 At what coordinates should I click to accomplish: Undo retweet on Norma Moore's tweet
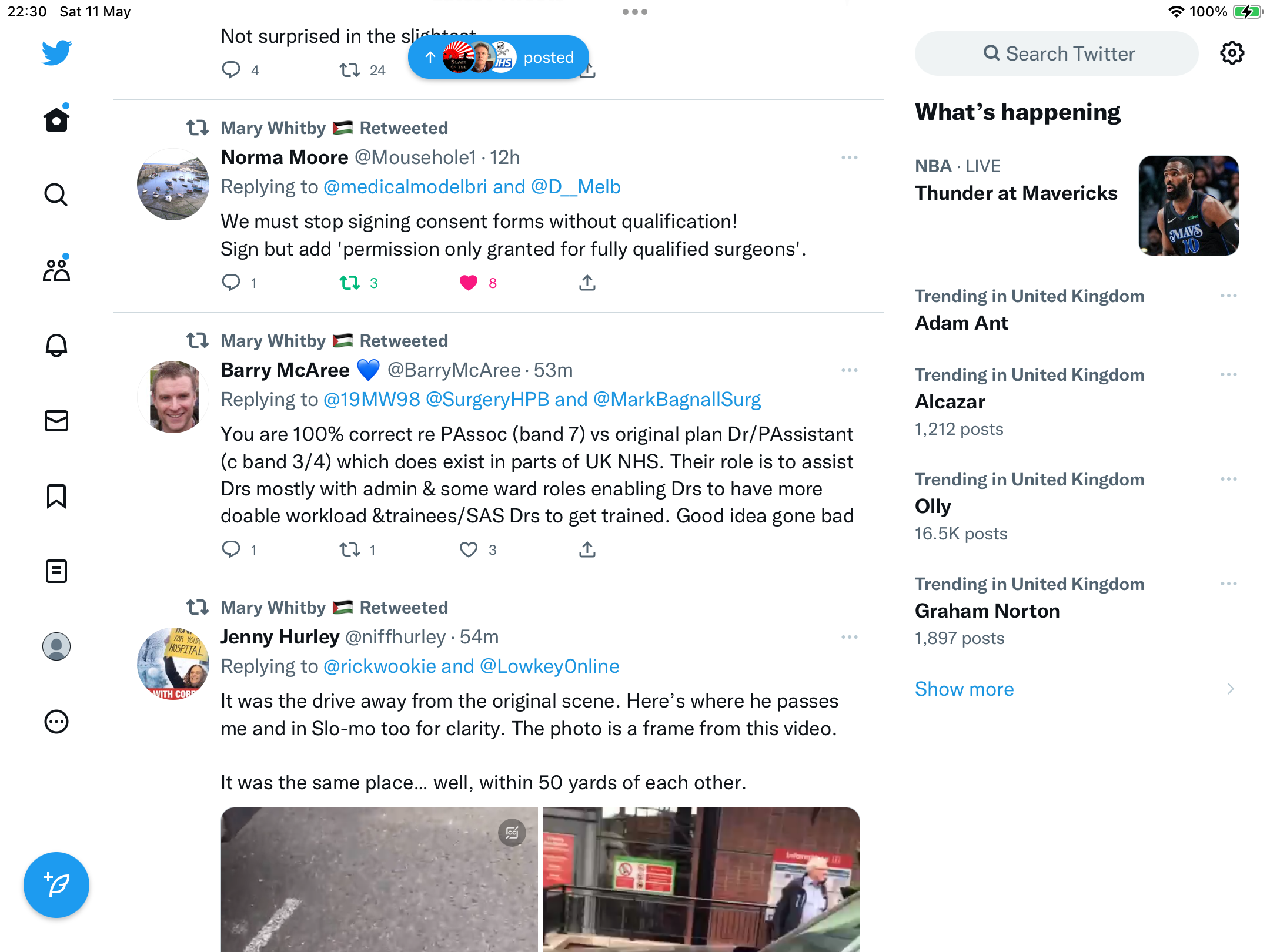(350, 283)
